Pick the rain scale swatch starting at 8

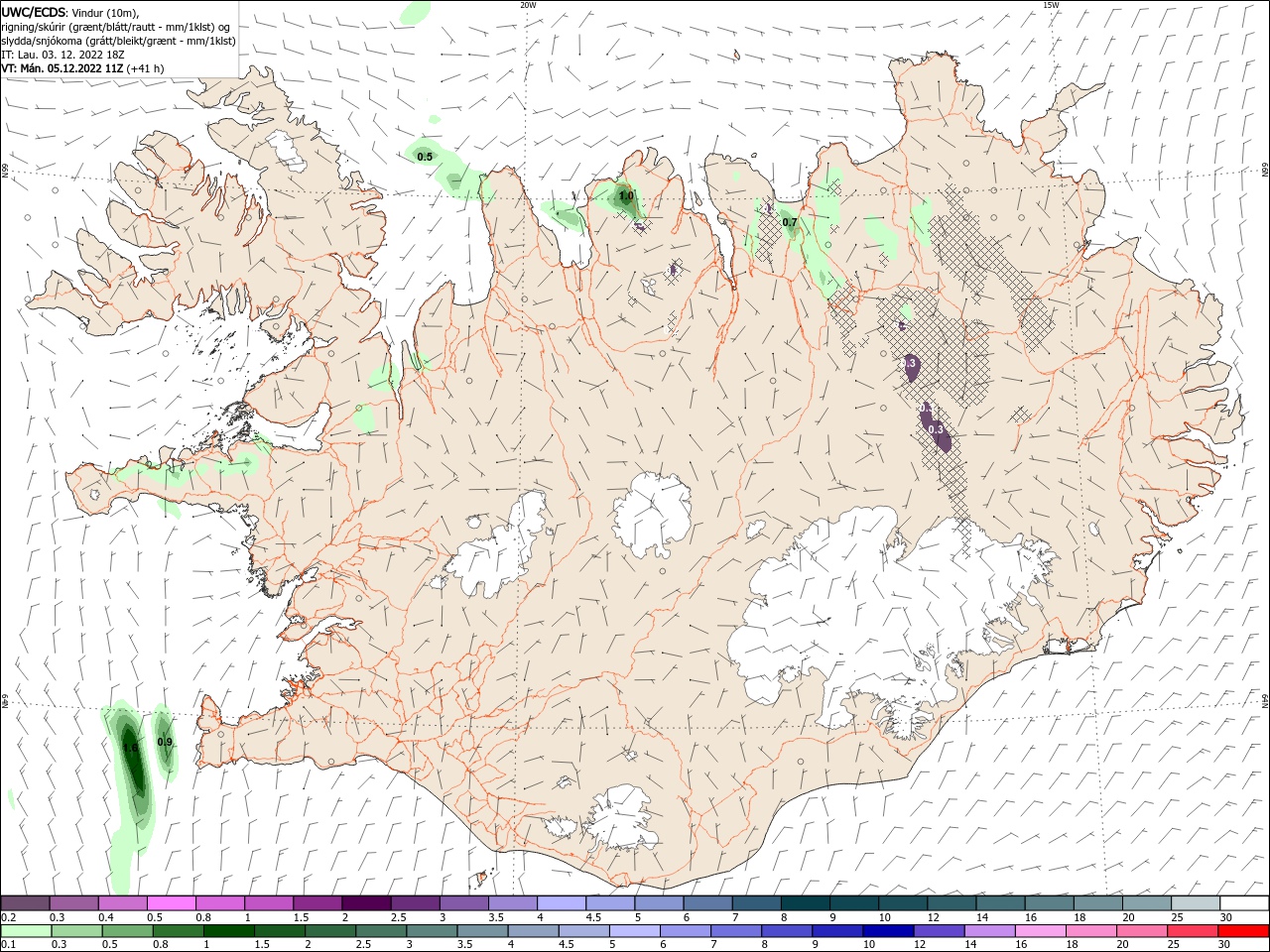tap(787, 931)
